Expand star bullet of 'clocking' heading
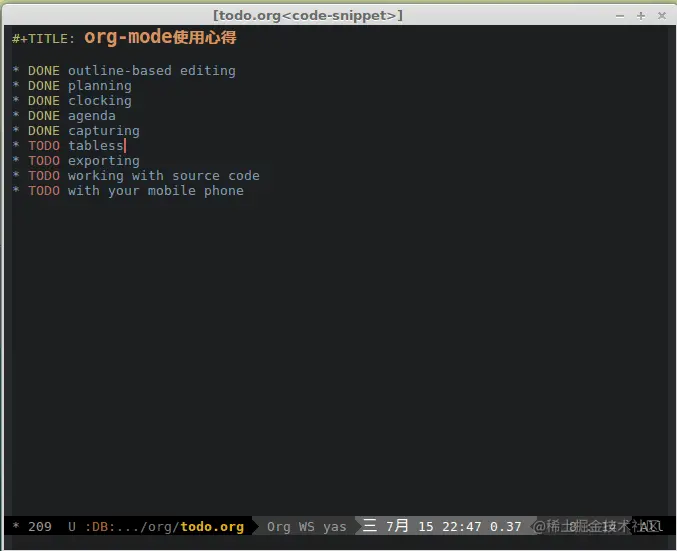The image size is (677, 551). point(16,100)
